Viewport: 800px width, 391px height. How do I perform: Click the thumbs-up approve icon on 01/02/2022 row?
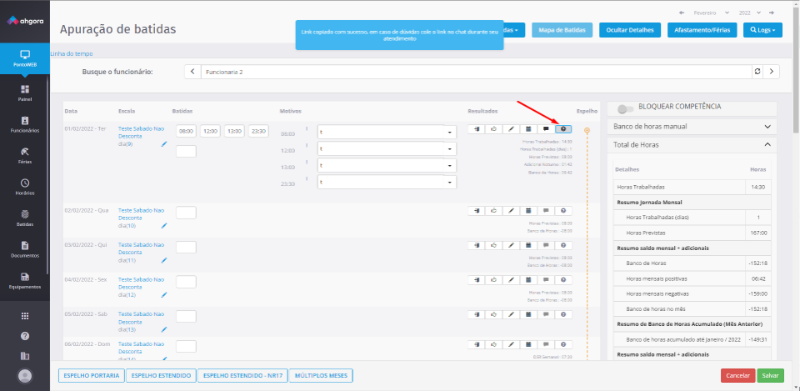[494, 129]
